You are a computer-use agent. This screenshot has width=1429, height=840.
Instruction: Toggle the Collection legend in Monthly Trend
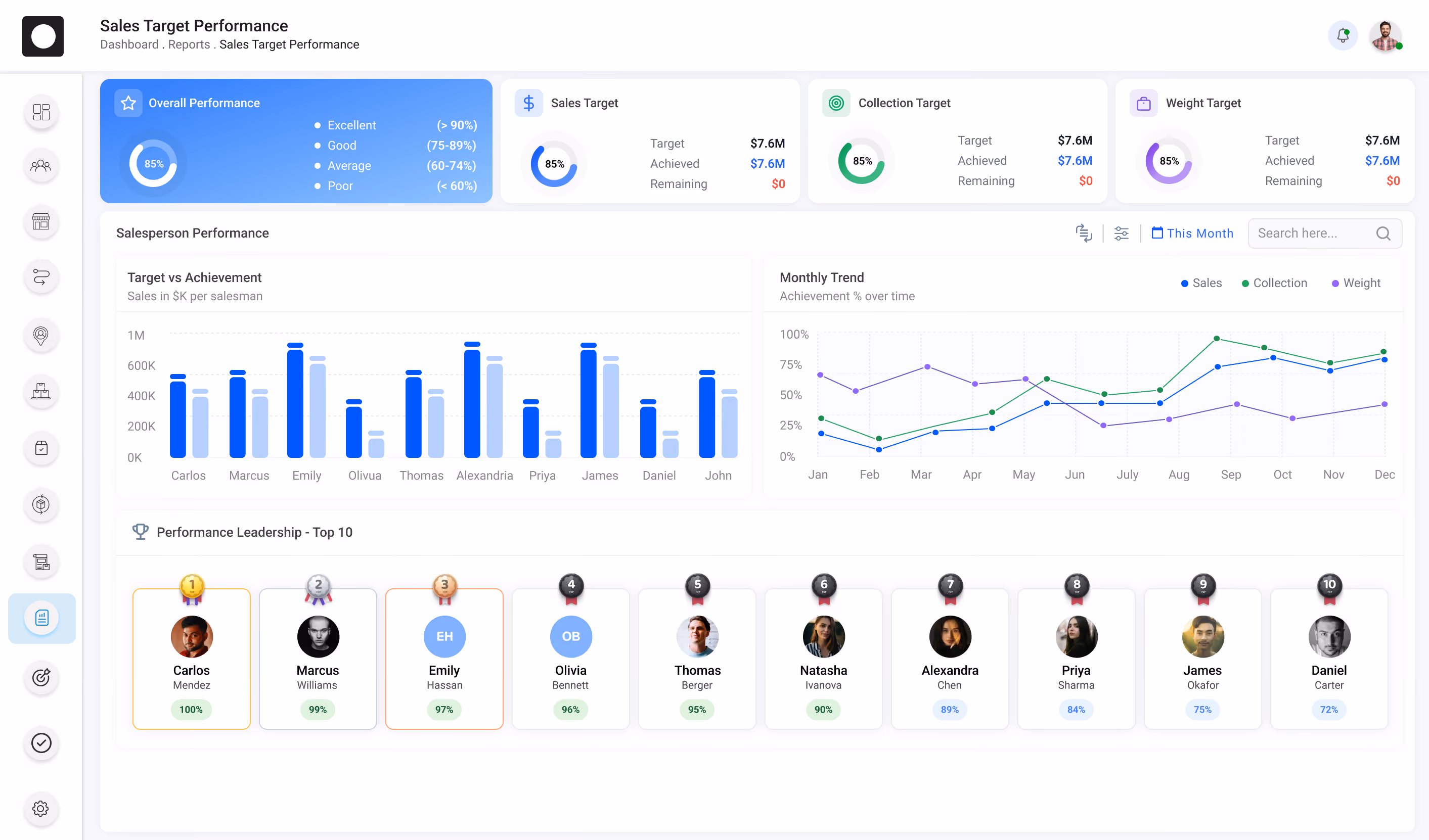(1274, 283)
